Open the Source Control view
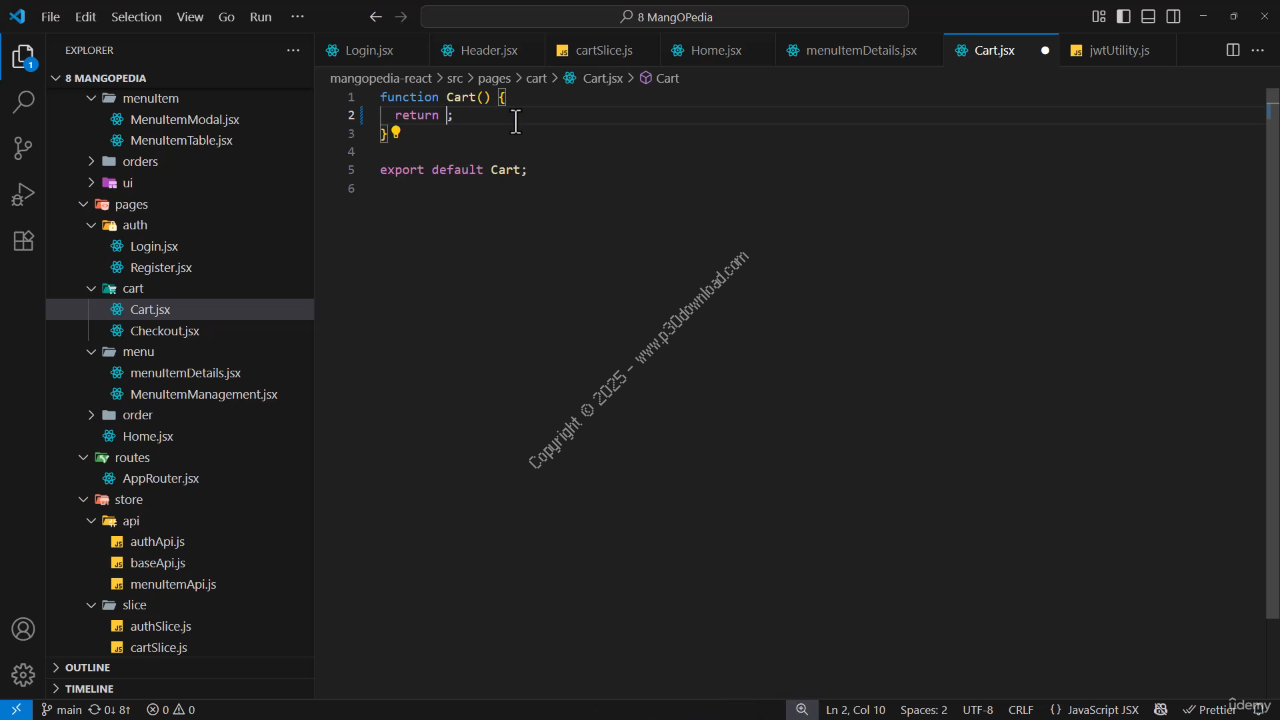Image resolution: width=1280 pixels, height=720 pixels. [x=23, y=148]
